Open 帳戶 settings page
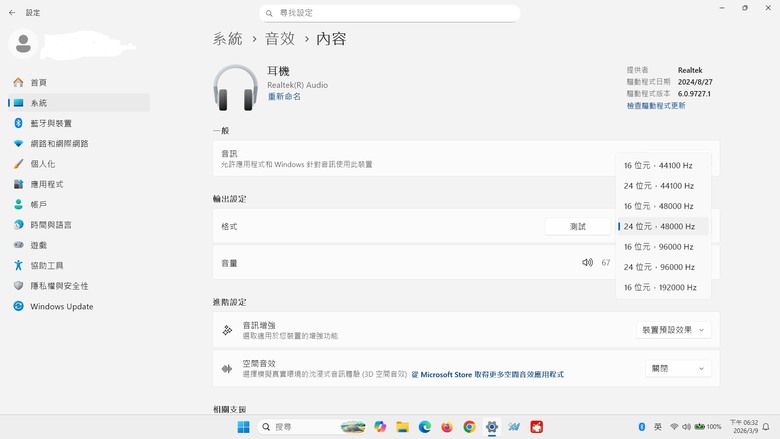The image size is (780, 439). [x=80, y=205]
